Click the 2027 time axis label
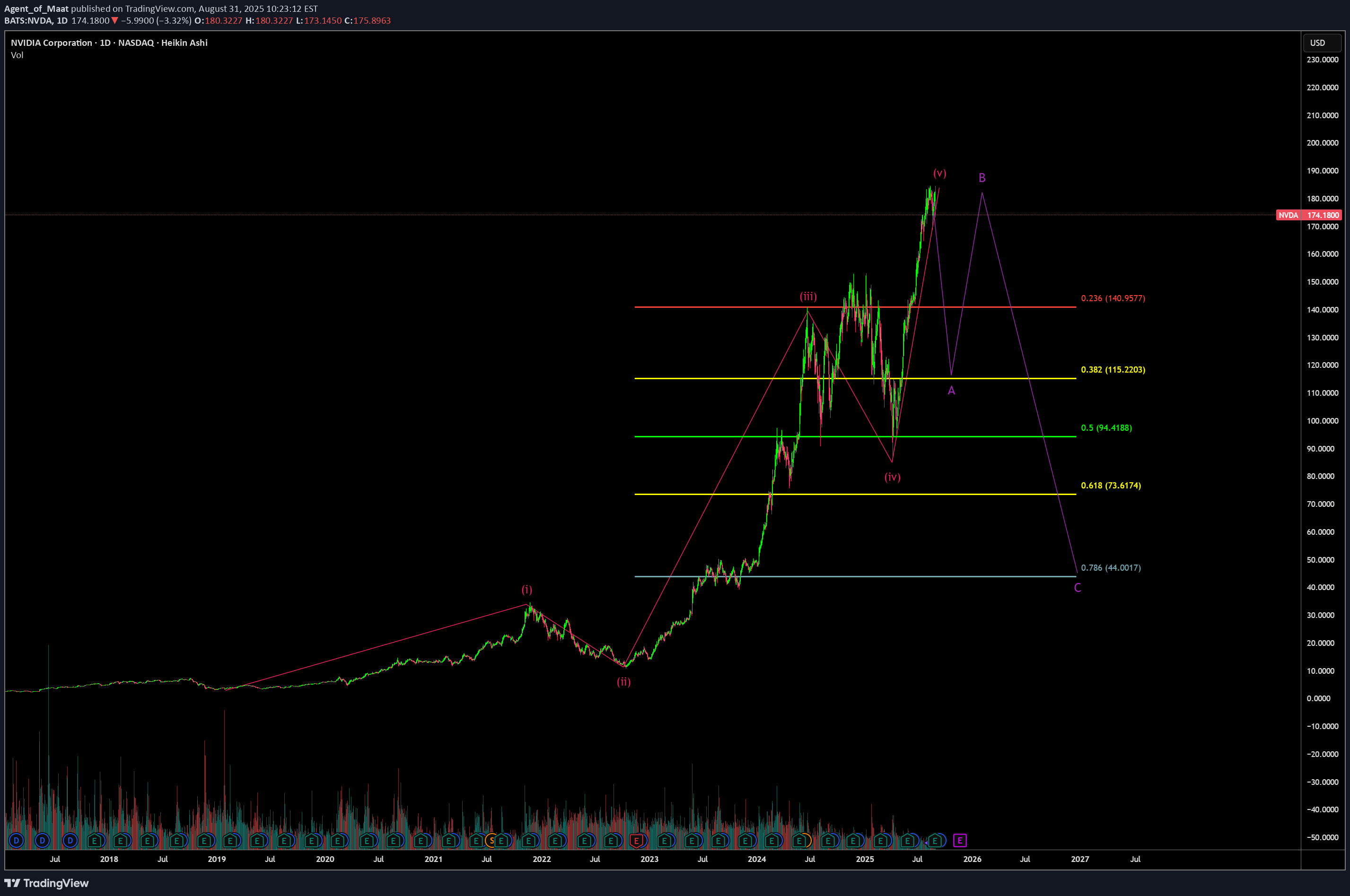1350x896 pixels. tap(1079, 859)
